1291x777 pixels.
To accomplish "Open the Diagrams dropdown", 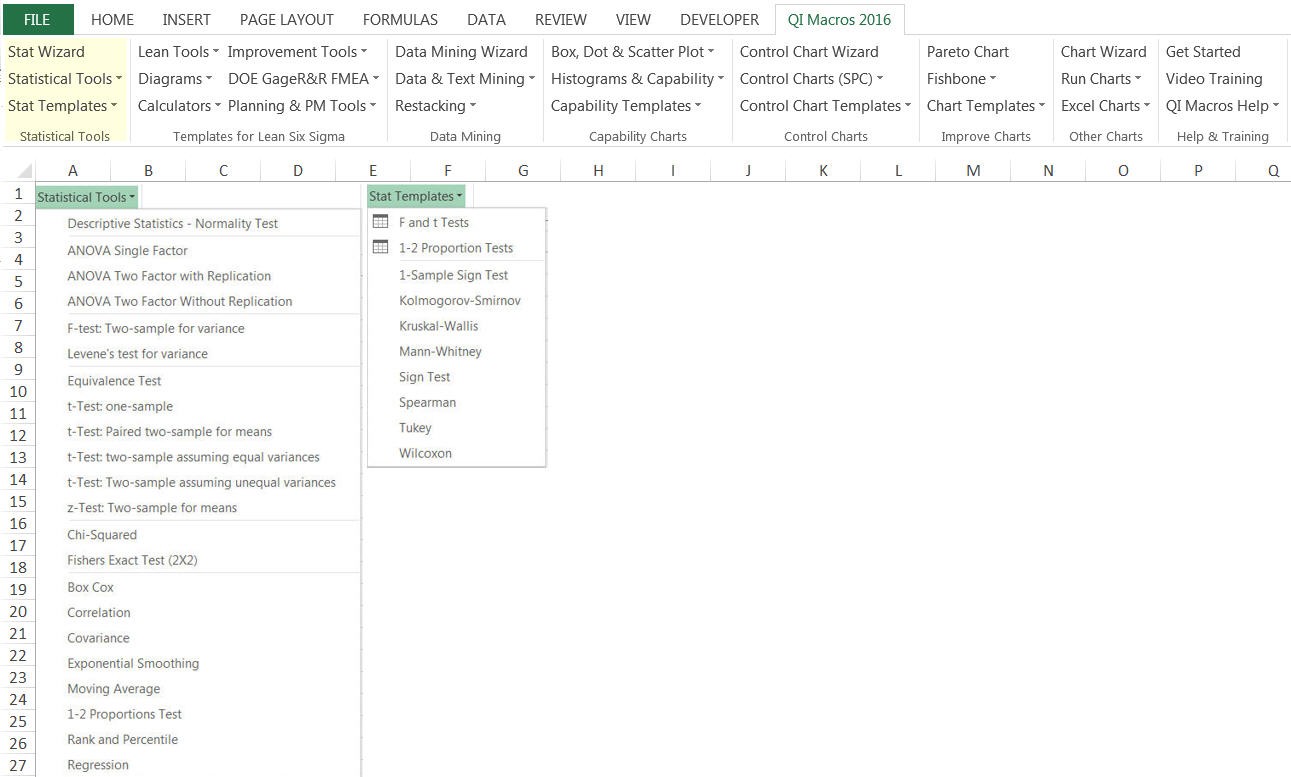I will (x=175, y=78).
